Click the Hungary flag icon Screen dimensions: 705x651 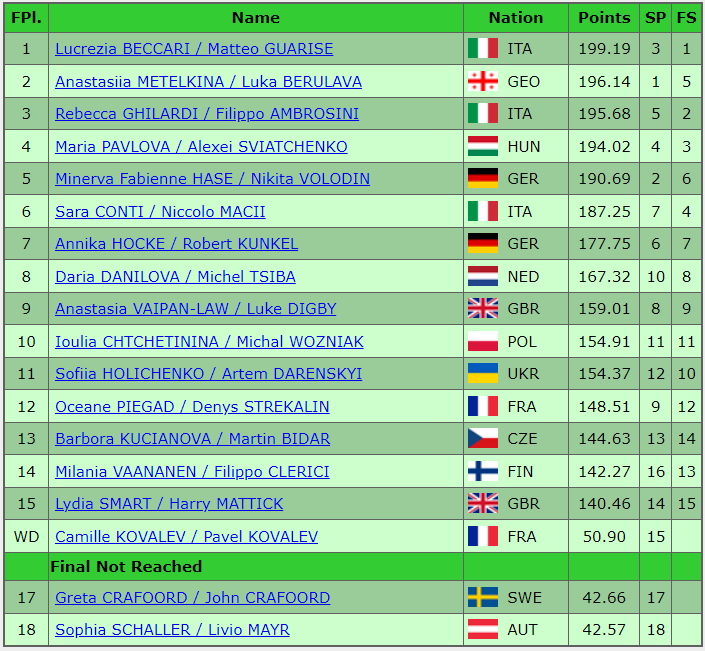click(x=482, y=147)
